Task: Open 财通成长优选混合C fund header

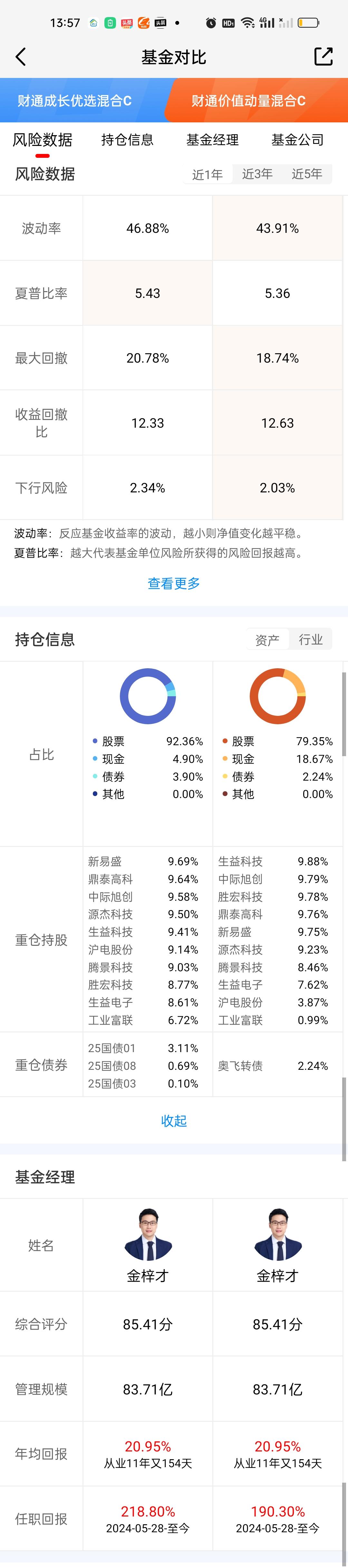Action: click(x=74, y=101)
